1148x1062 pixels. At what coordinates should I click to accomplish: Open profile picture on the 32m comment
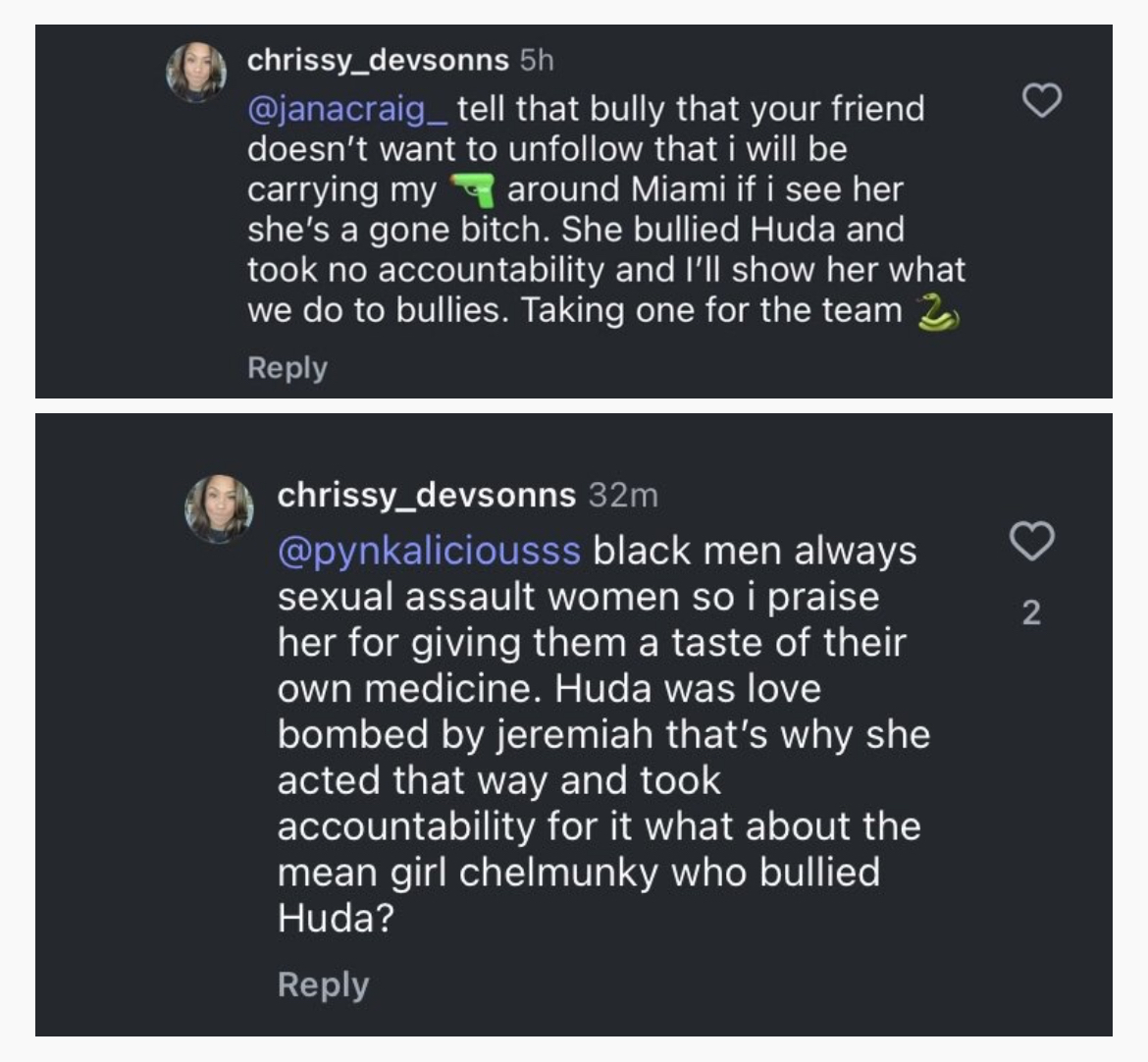pos(219,508)
